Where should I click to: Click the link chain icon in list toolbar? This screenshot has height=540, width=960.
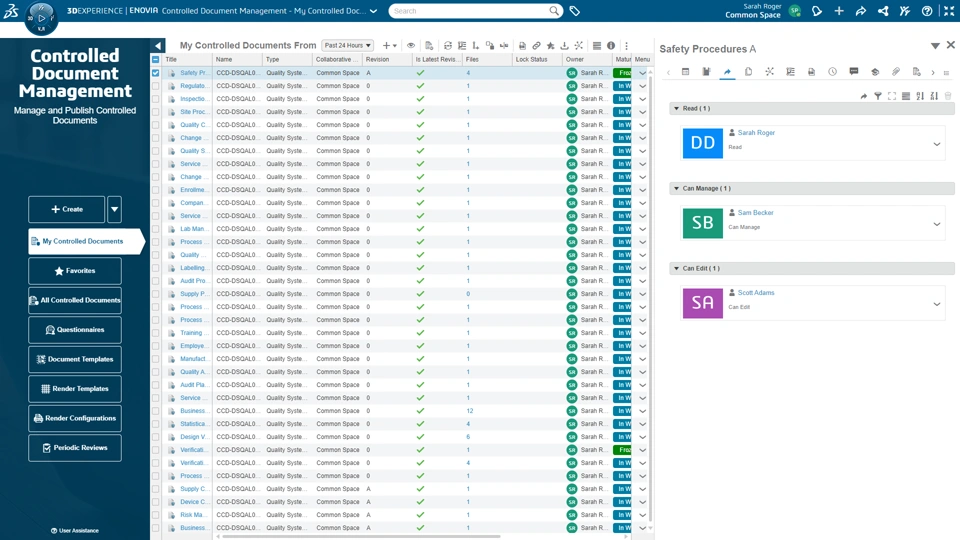[x=536, y=45]
